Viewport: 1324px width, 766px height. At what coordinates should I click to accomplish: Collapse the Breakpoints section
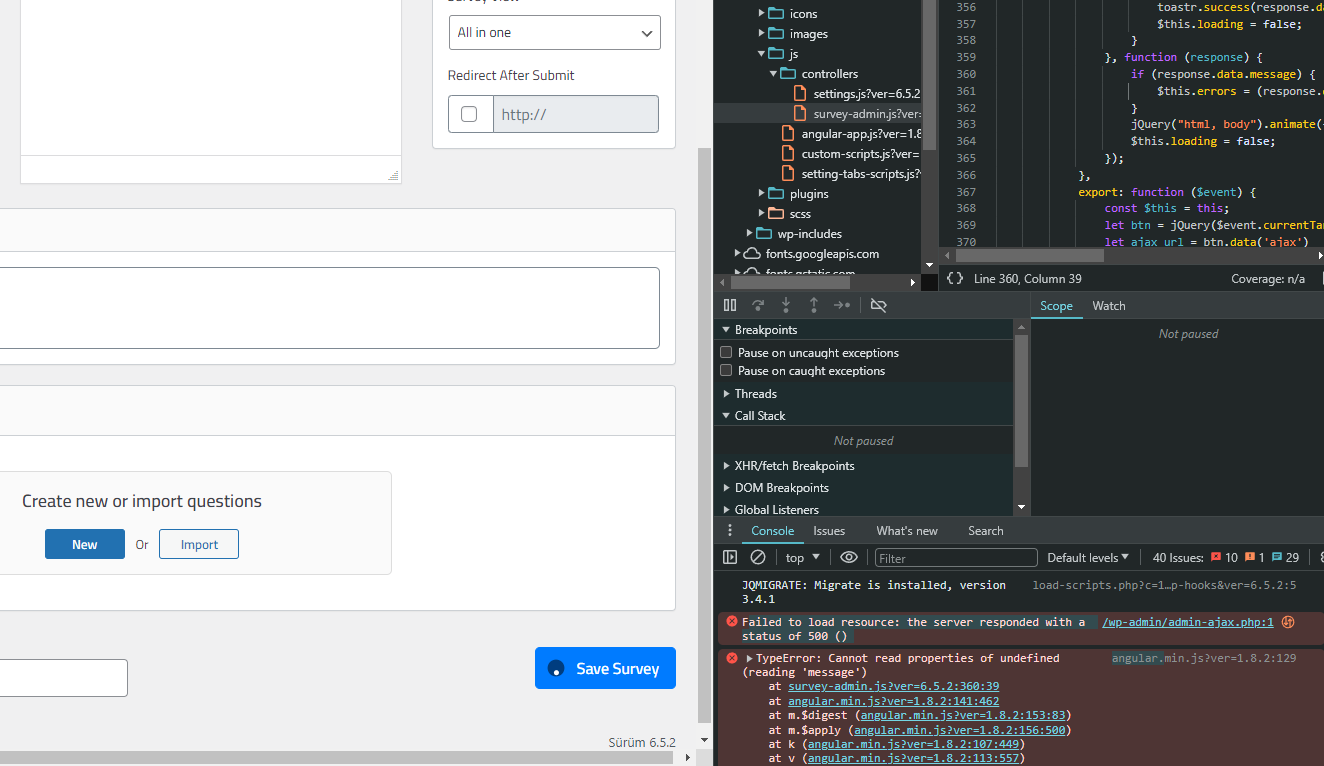pos(726,330)
